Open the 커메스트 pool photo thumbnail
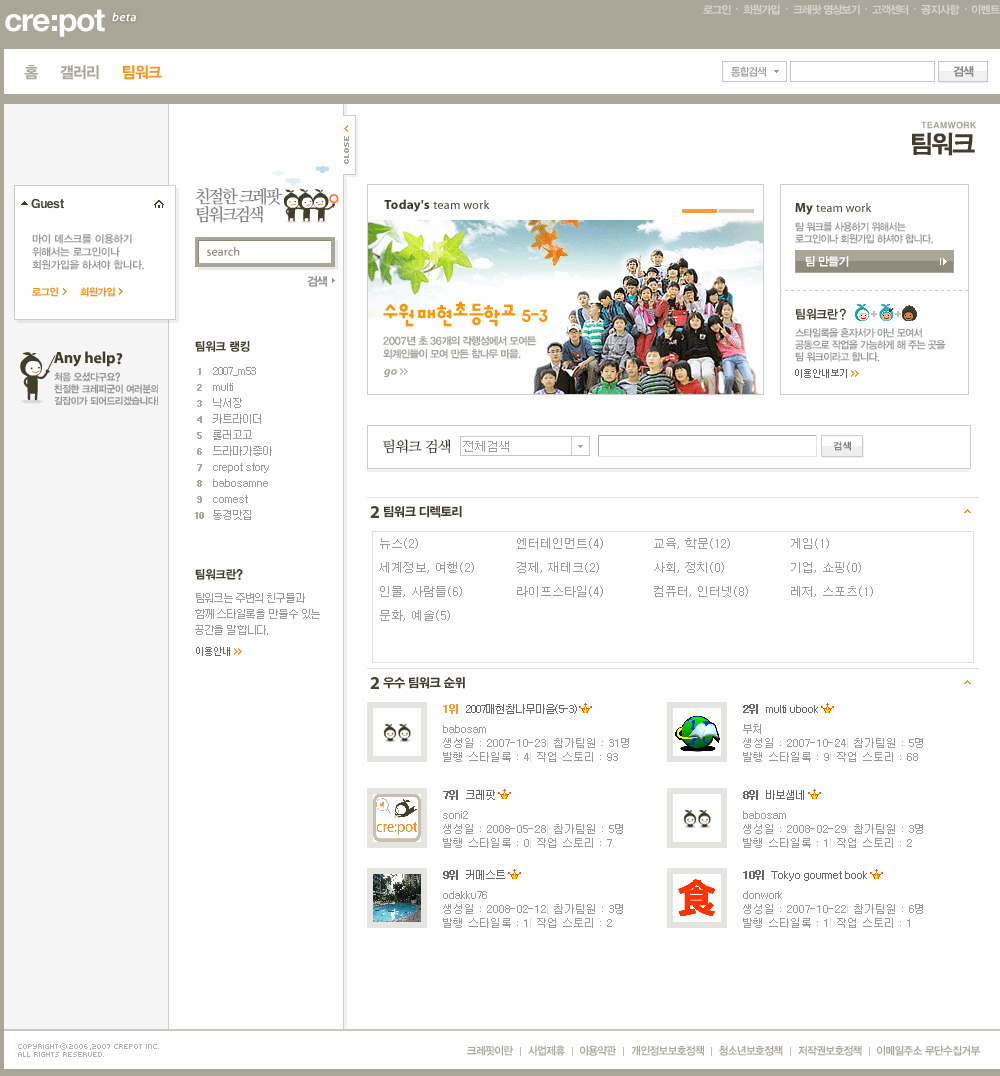The image size is (1000, 1076). 396,898
